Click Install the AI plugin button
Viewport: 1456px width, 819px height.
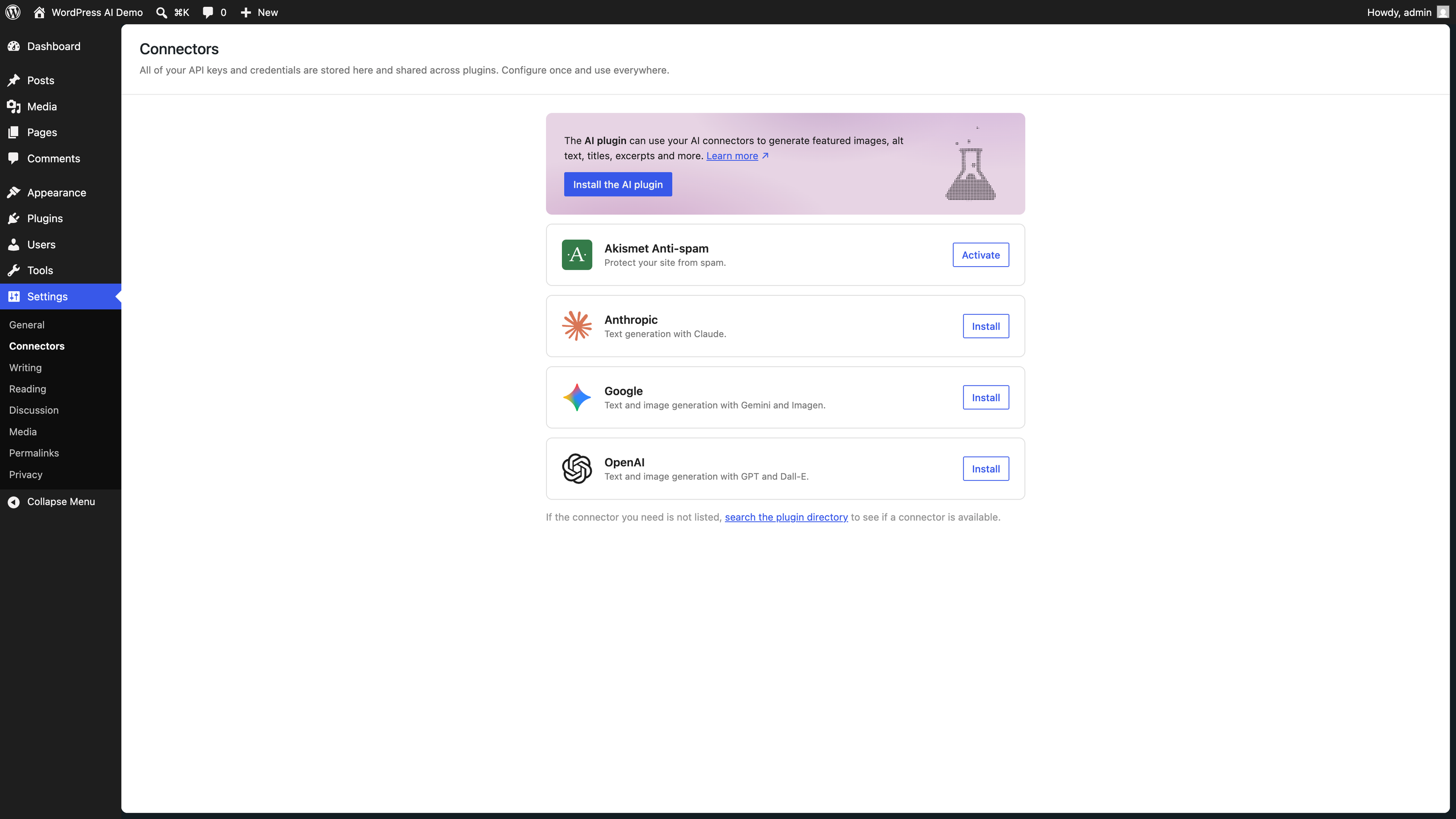click(618, 184)
